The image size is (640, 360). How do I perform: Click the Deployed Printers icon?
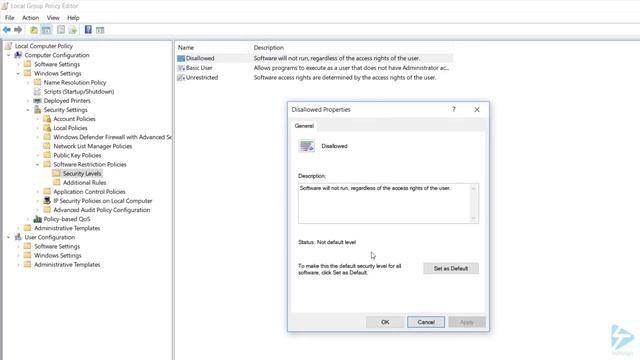(38, 101)
